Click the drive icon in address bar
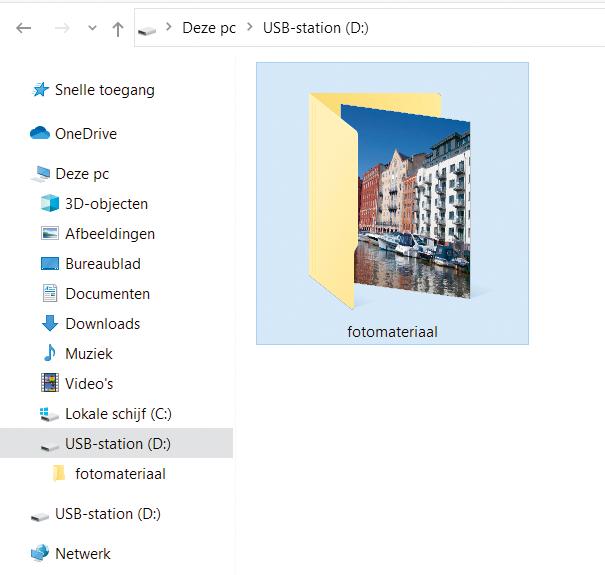 (147, 30)
